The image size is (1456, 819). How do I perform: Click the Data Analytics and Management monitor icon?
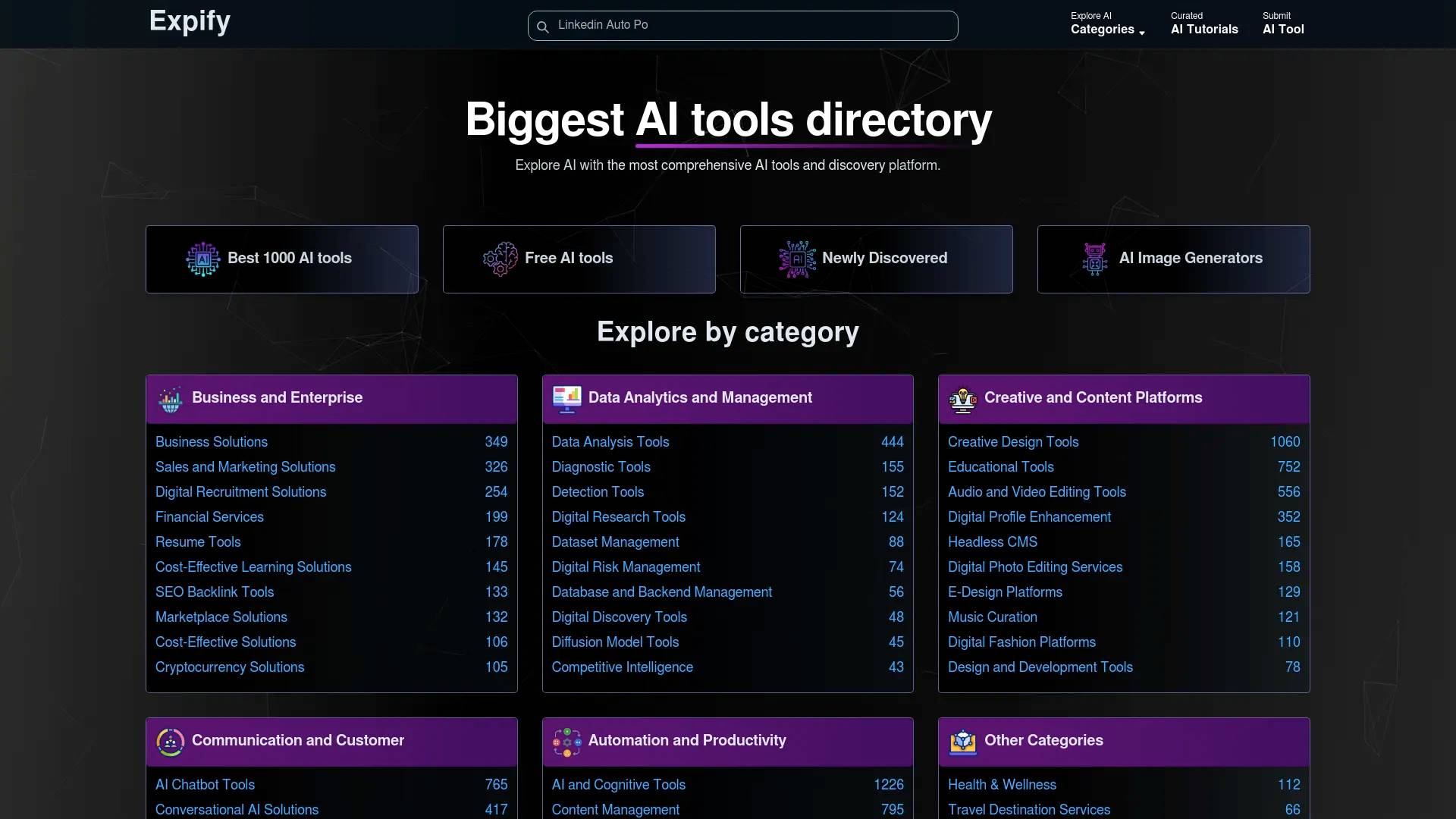(x=566, y=400)
